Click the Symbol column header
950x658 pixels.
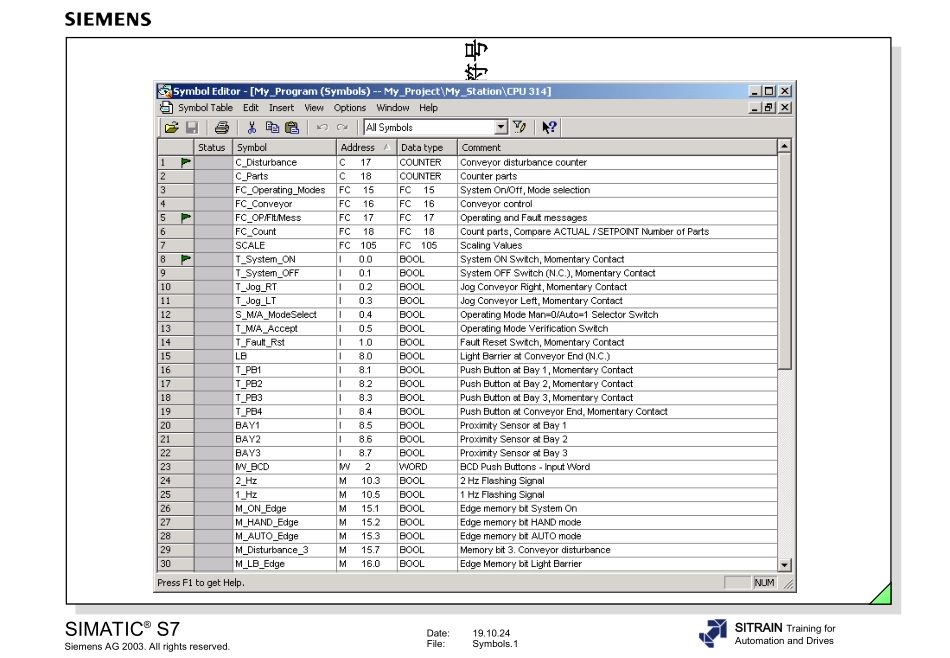pyautogui.click(x=284, y=147)
